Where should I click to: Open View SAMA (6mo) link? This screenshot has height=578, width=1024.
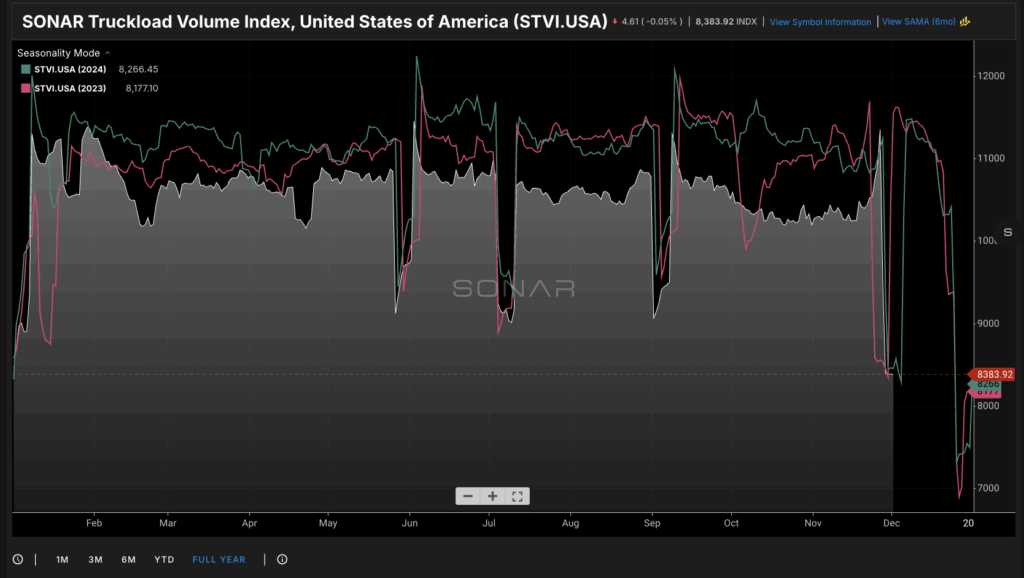[918, 22]
